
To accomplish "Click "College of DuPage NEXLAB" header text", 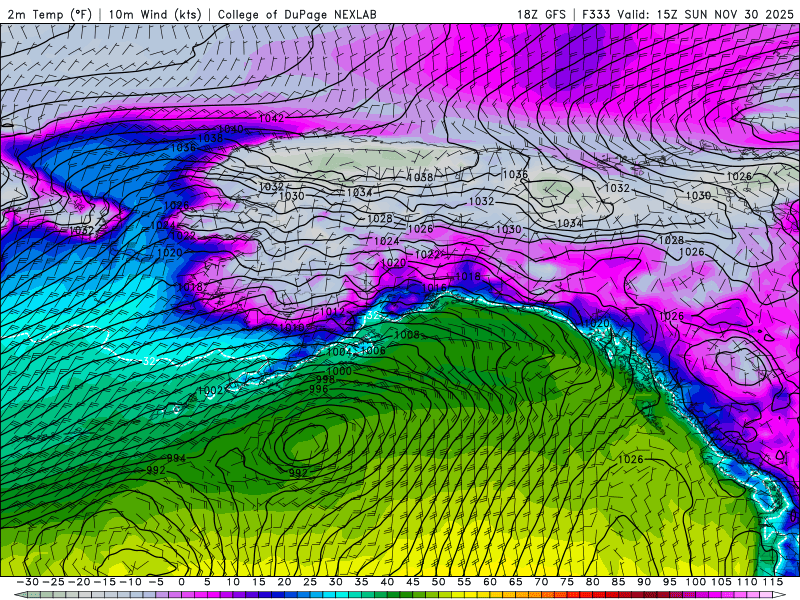I will click(297, 14).
